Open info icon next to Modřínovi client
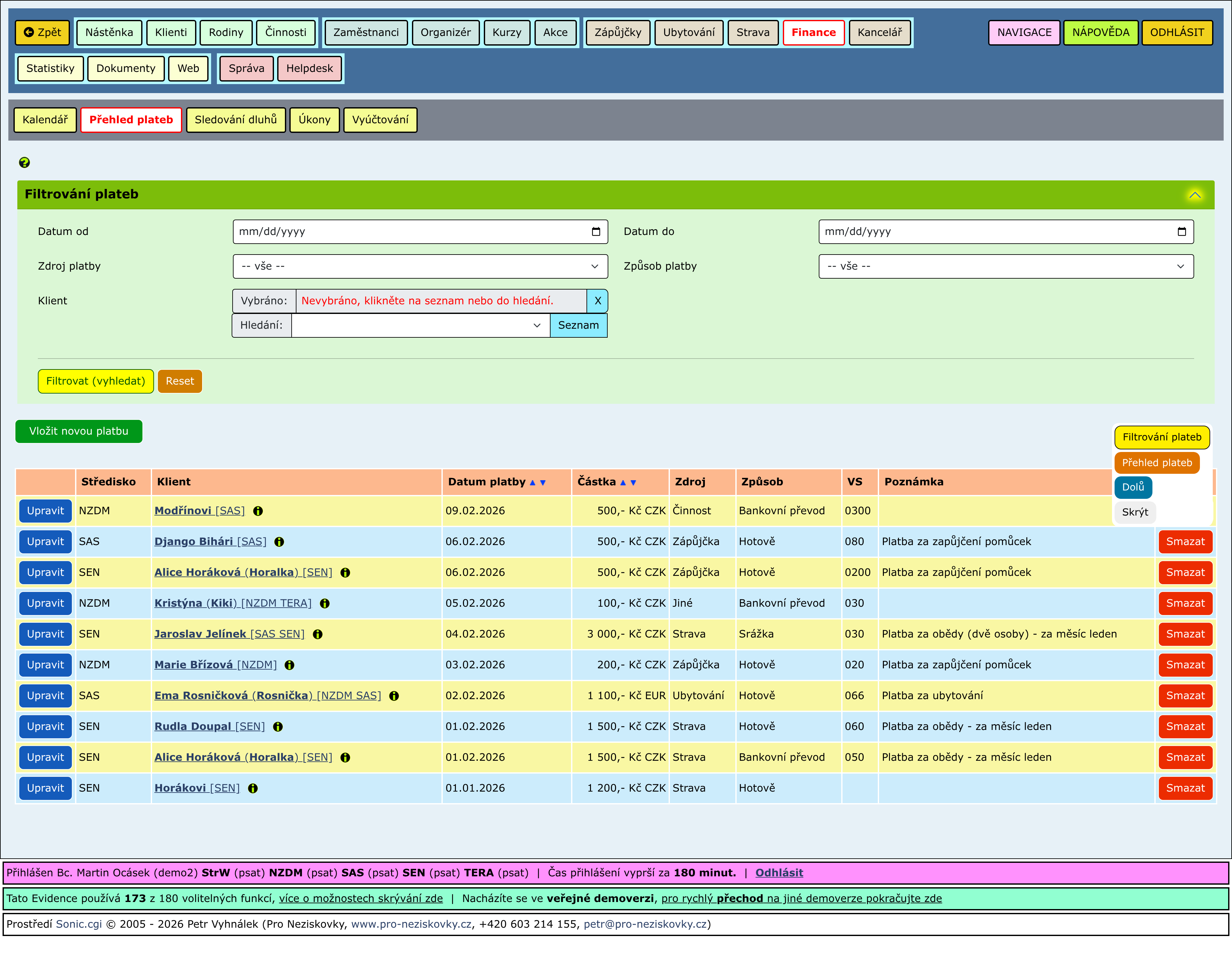This screenshot has height=954, width=1232. [x=258, y=511]
